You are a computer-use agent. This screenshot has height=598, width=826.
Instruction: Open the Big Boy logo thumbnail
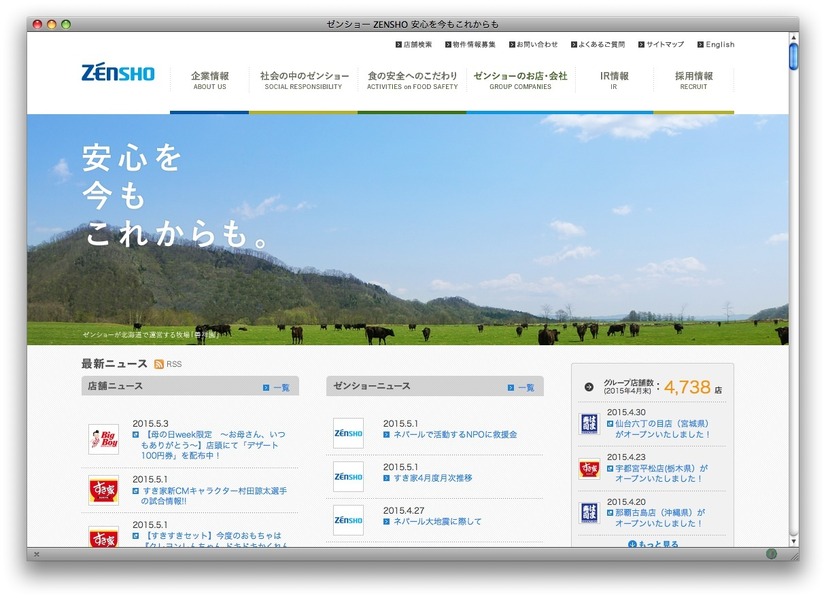103,439
